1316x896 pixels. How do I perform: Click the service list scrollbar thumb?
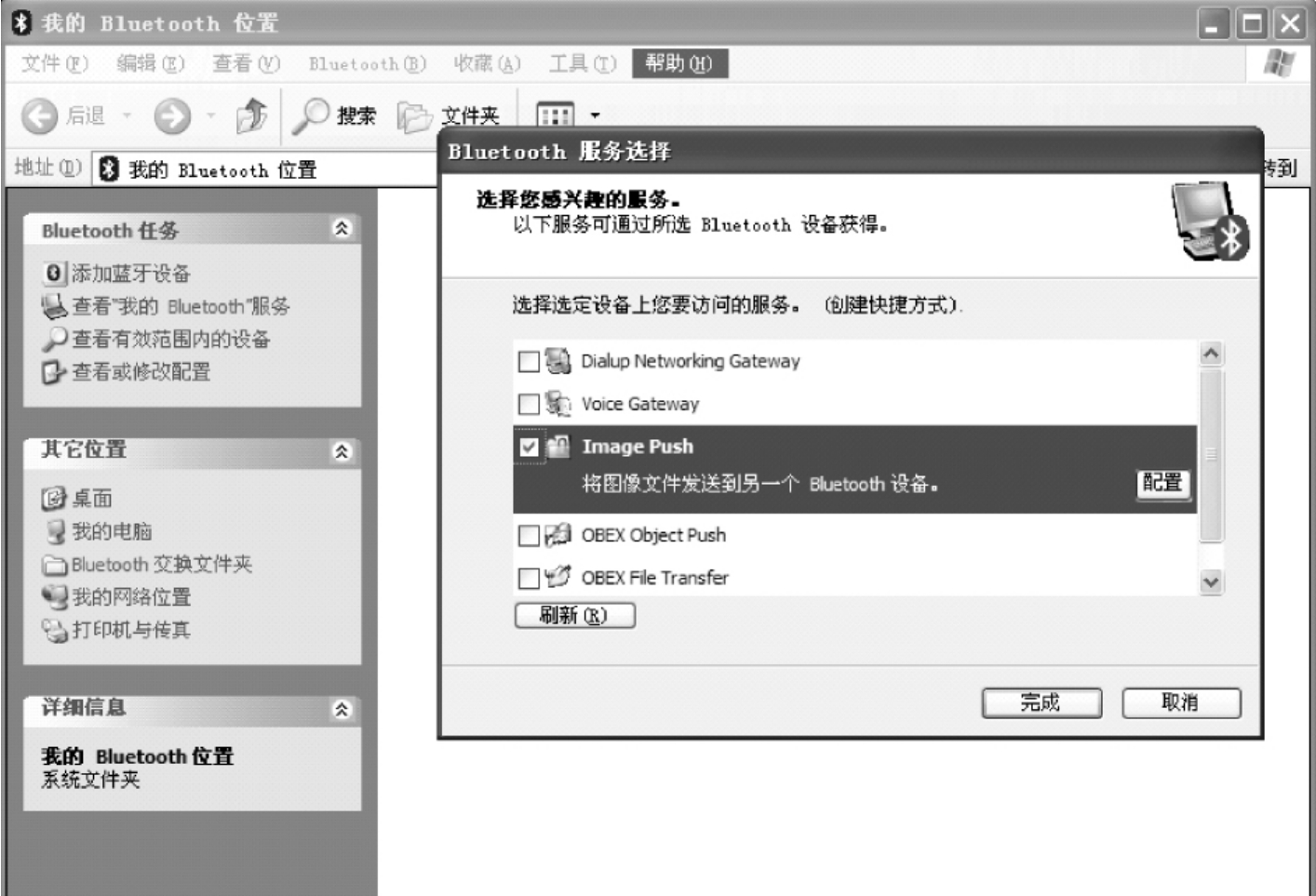1211,454
